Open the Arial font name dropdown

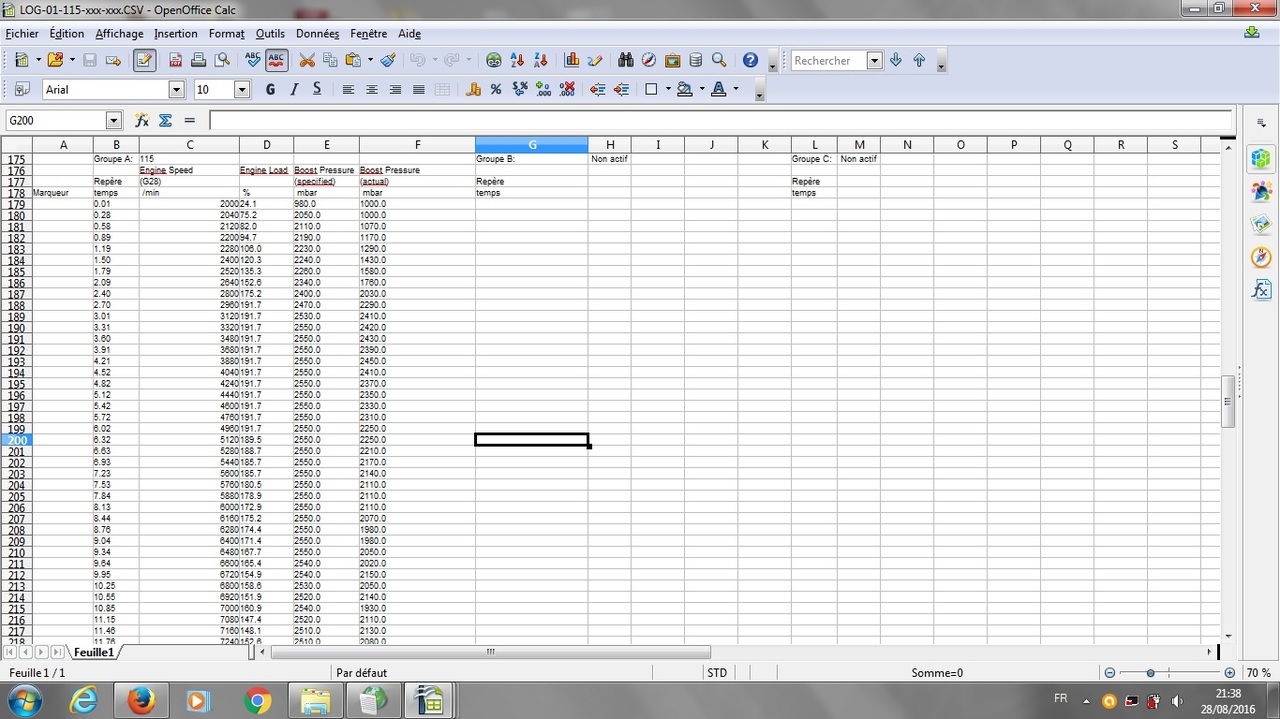[177, 90]
